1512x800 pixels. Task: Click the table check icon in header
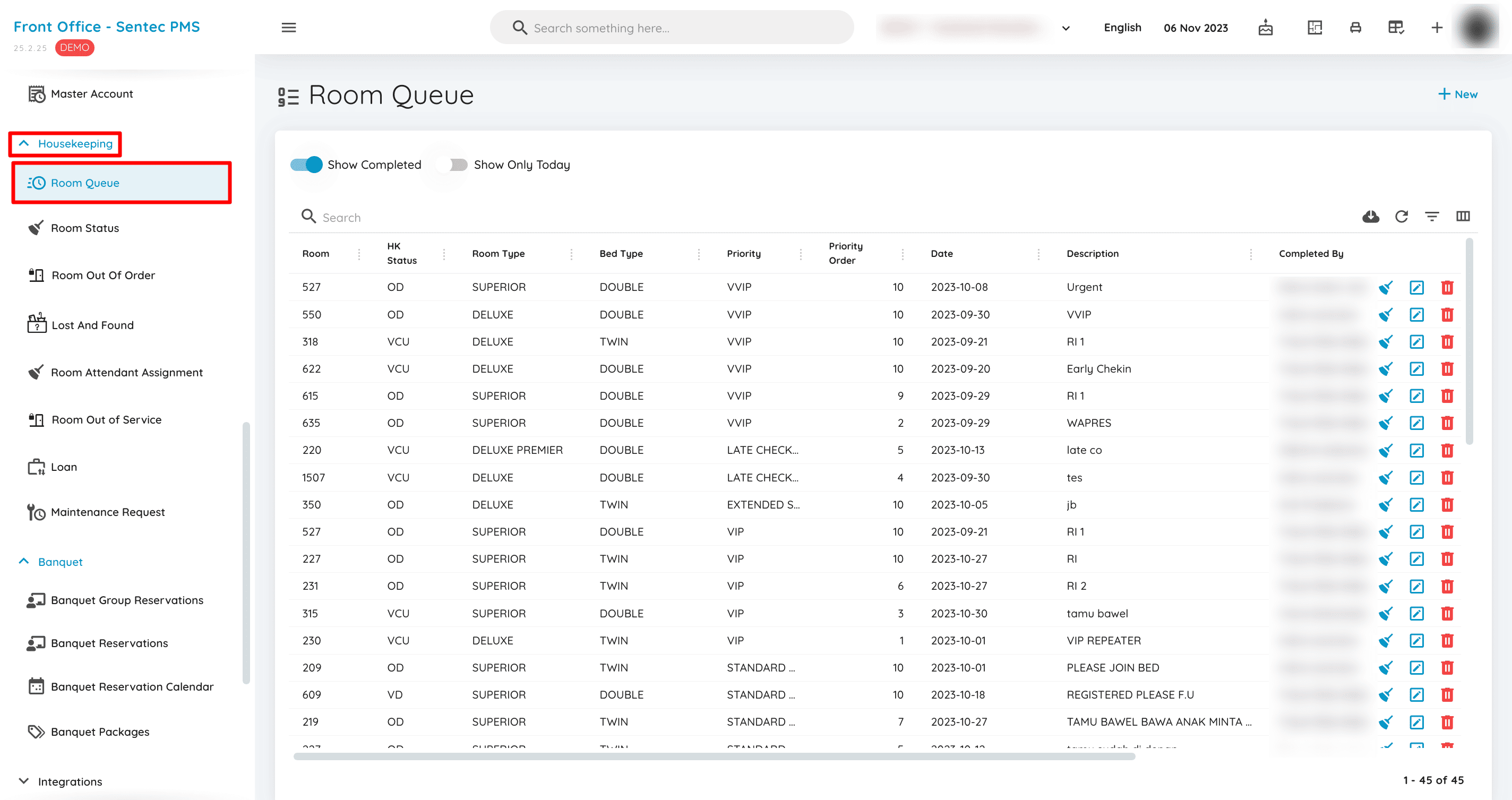pos(1396,28)
